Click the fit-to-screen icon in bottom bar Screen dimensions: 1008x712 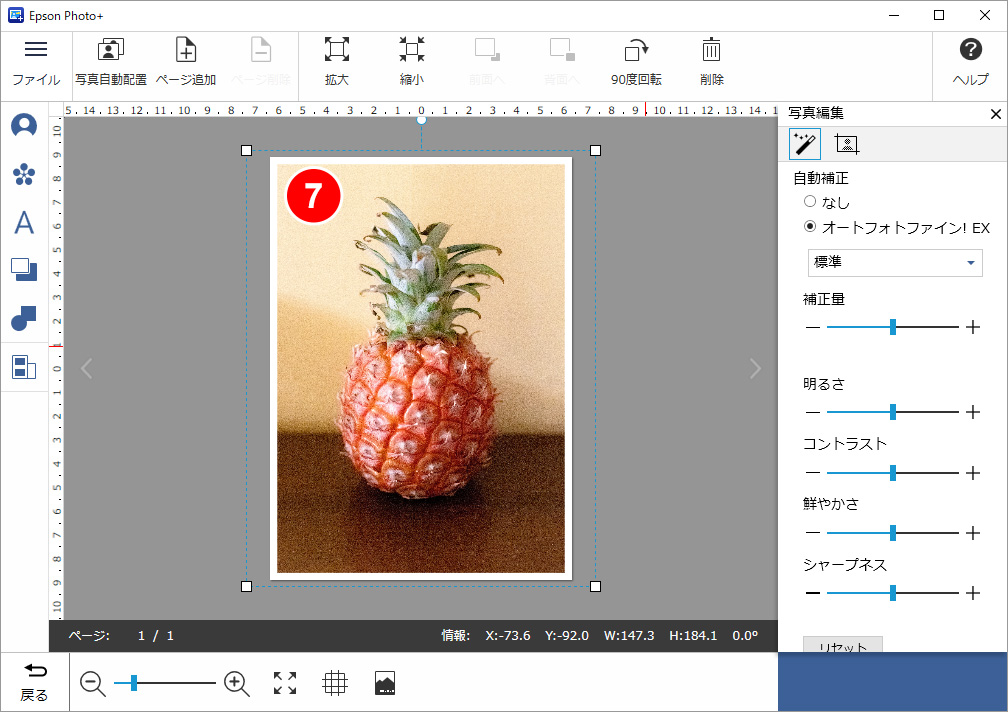[285, 683]
